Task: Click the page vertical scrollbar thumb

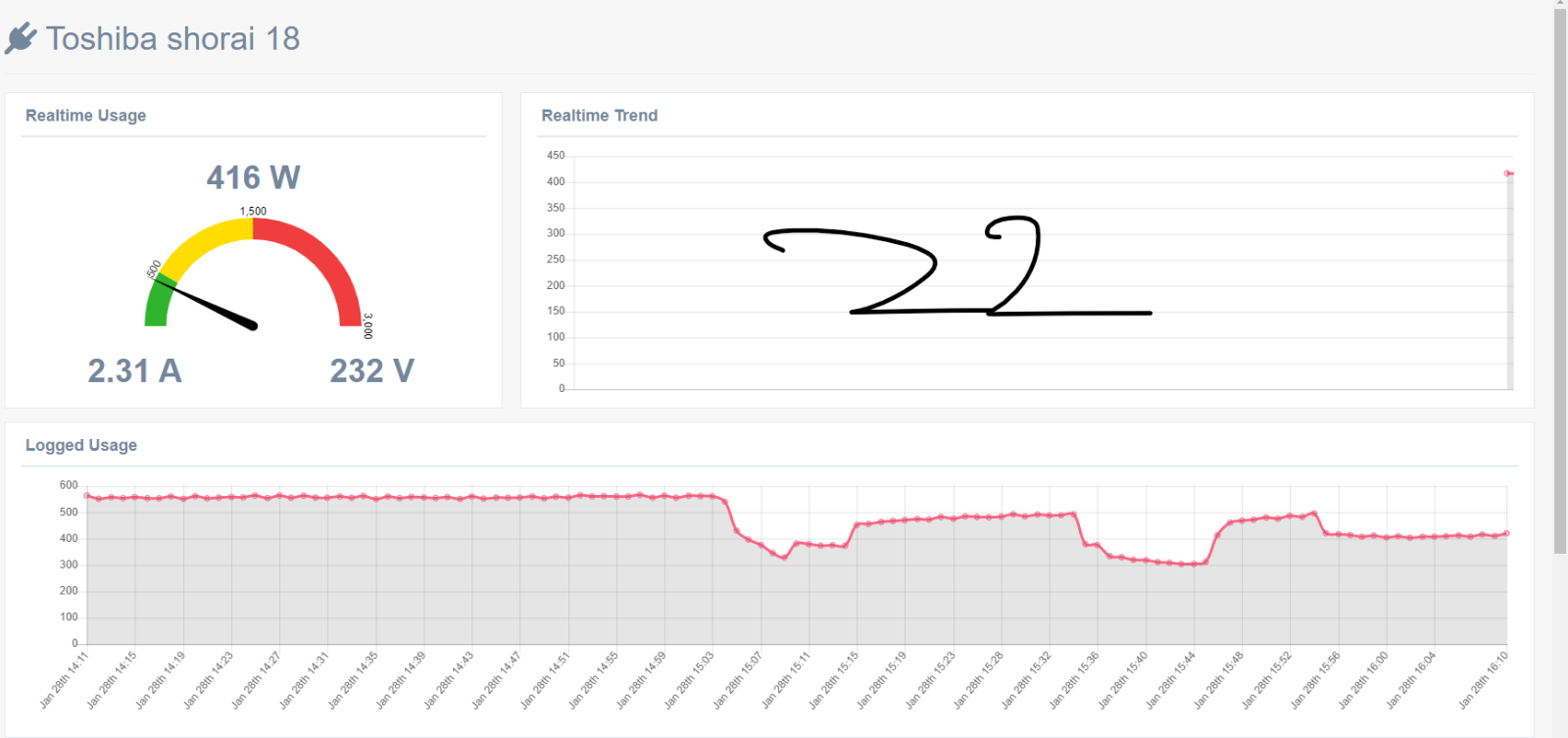Action: [x=1560, y=281]
